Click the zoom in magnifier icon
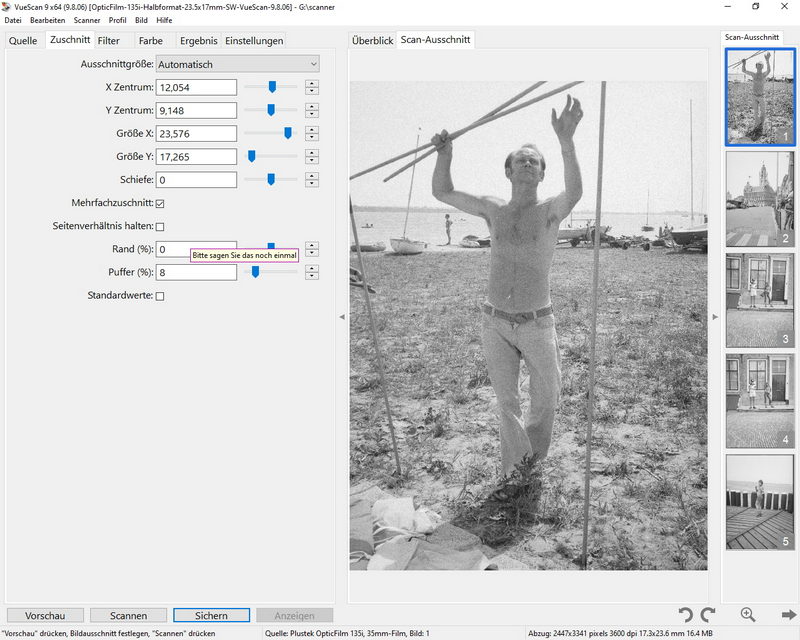 [748, 615]
